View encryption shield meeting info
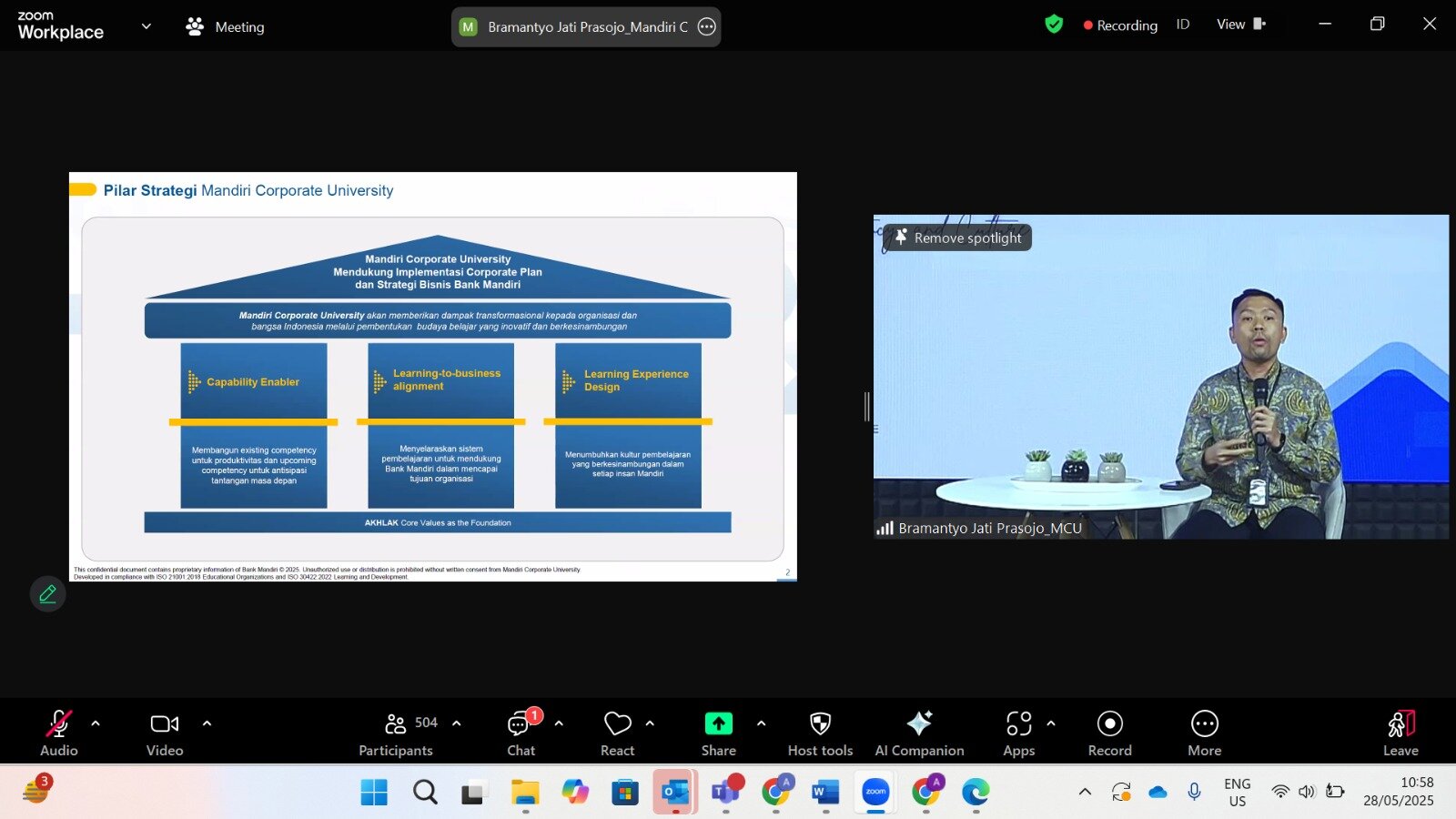Image resolution: width=1456 pixels, height=819 pixels. tap(1054, 25)
